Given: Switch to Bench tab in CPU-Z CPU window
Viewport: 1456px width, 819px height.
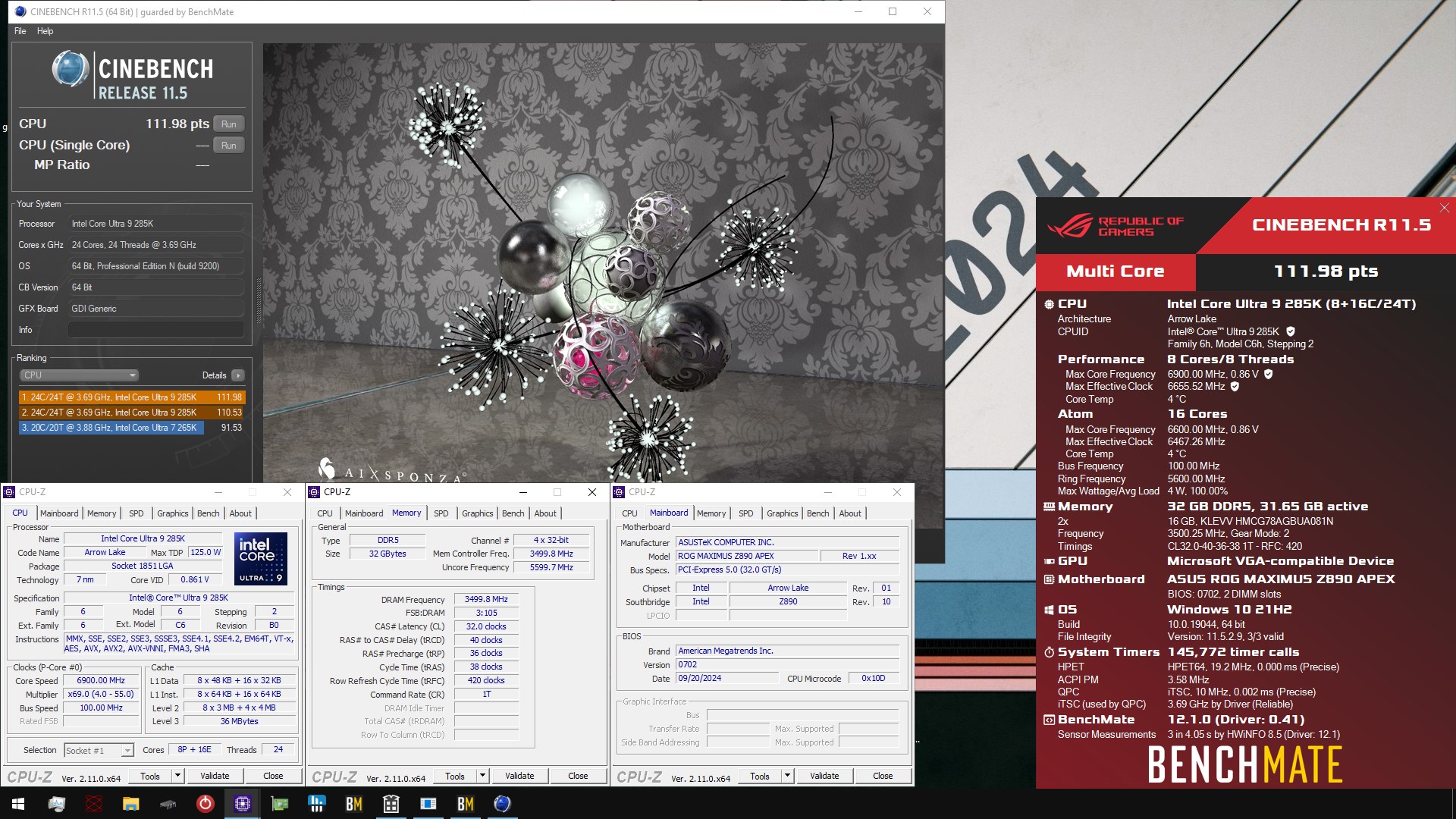Looking at the screenshot, I should click(x=208, y=513).
